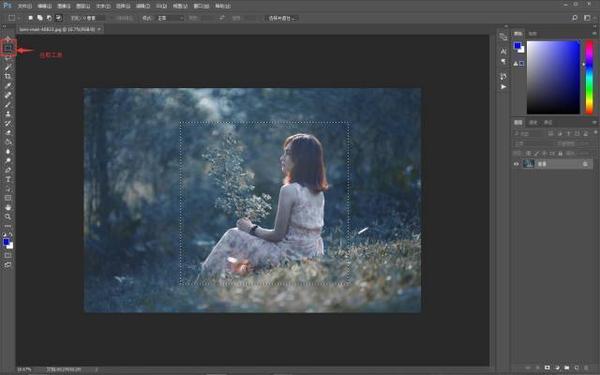
Task: Hide the background layer with eye icon
Action: pos(516,164)
